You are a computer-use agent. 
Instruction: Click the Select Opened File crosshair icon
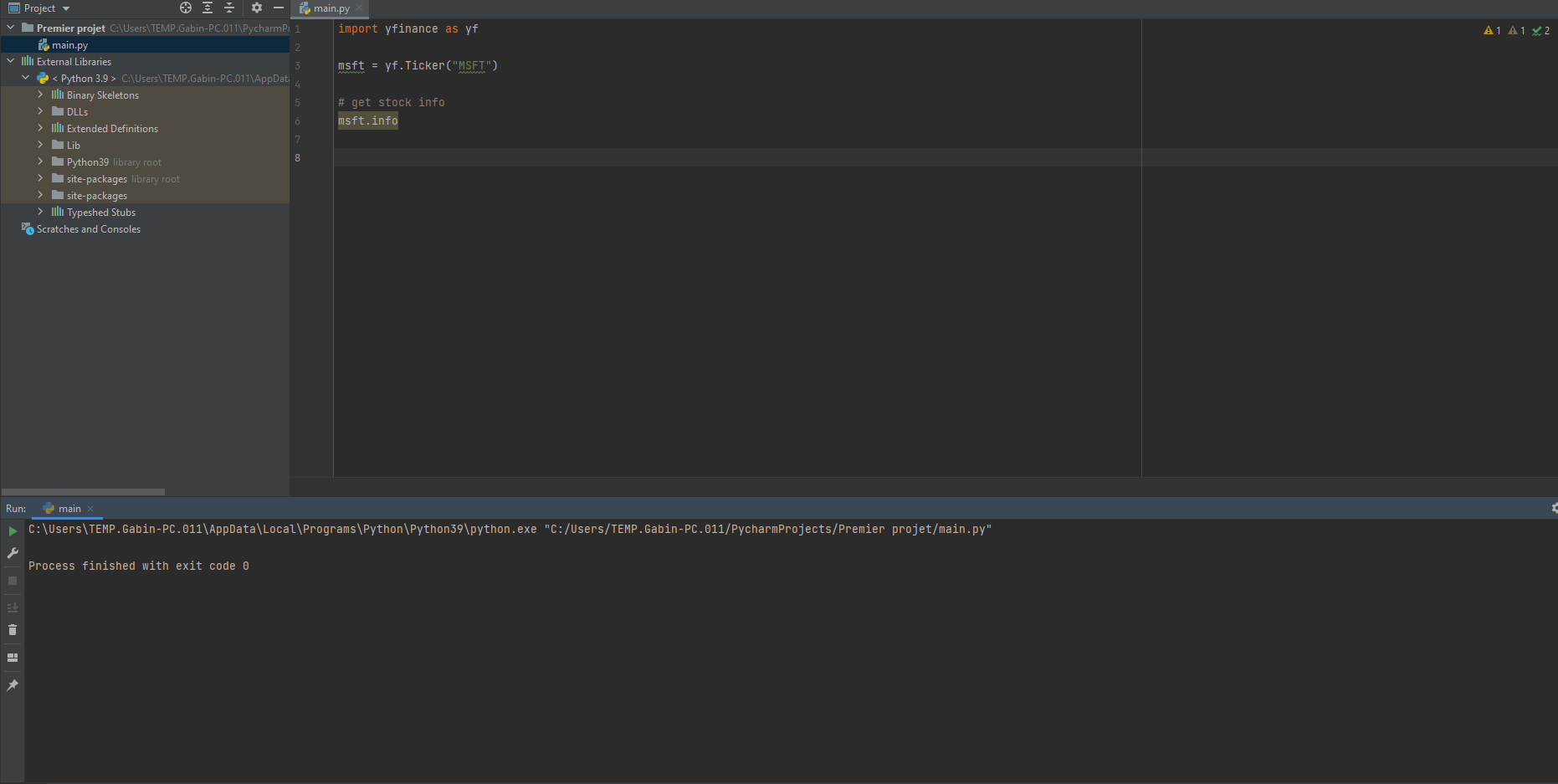click(x=186, y=8)
